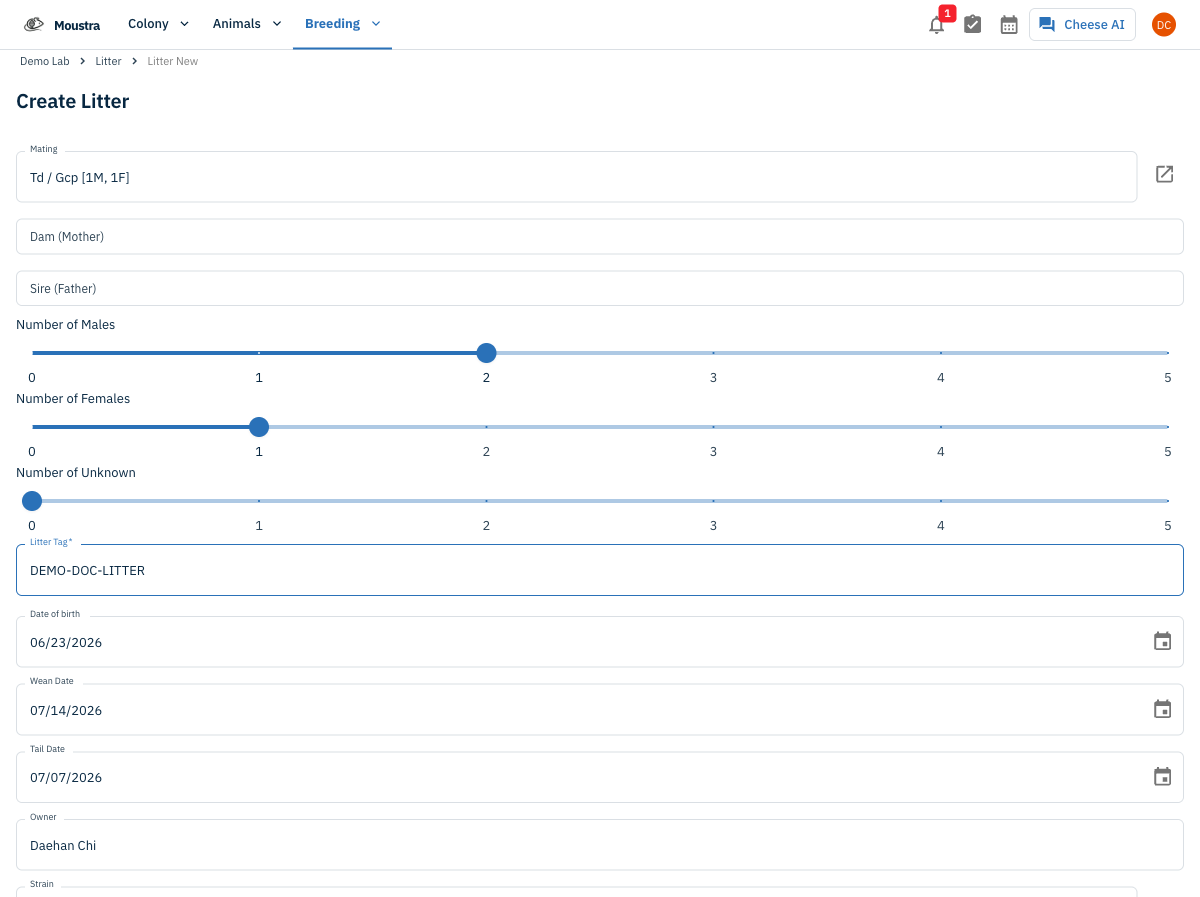Click the DC user avatar
This screenshot has width=1200, height=897.
1163,25
